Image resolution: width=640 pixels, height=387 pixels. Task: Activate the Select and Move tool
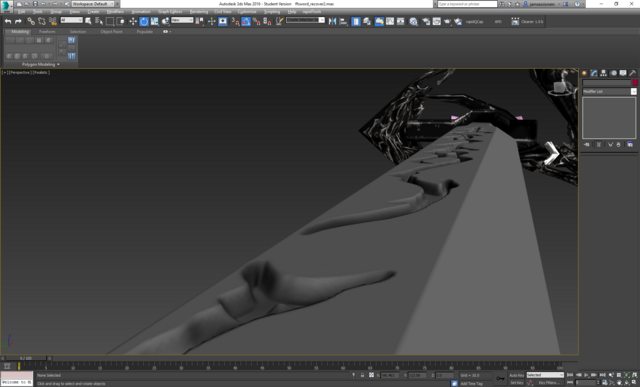pos(133,21)
